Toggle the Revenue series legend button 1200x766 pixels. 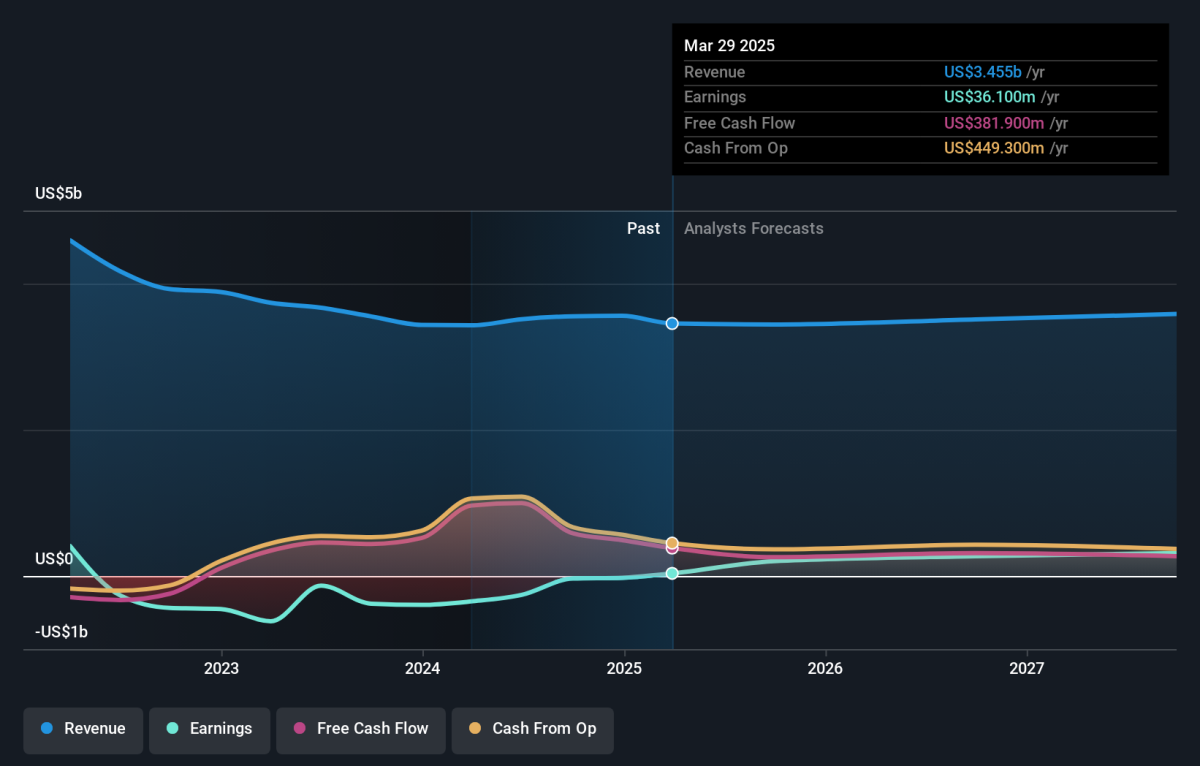pyautogui.click(x=84, y=729)
